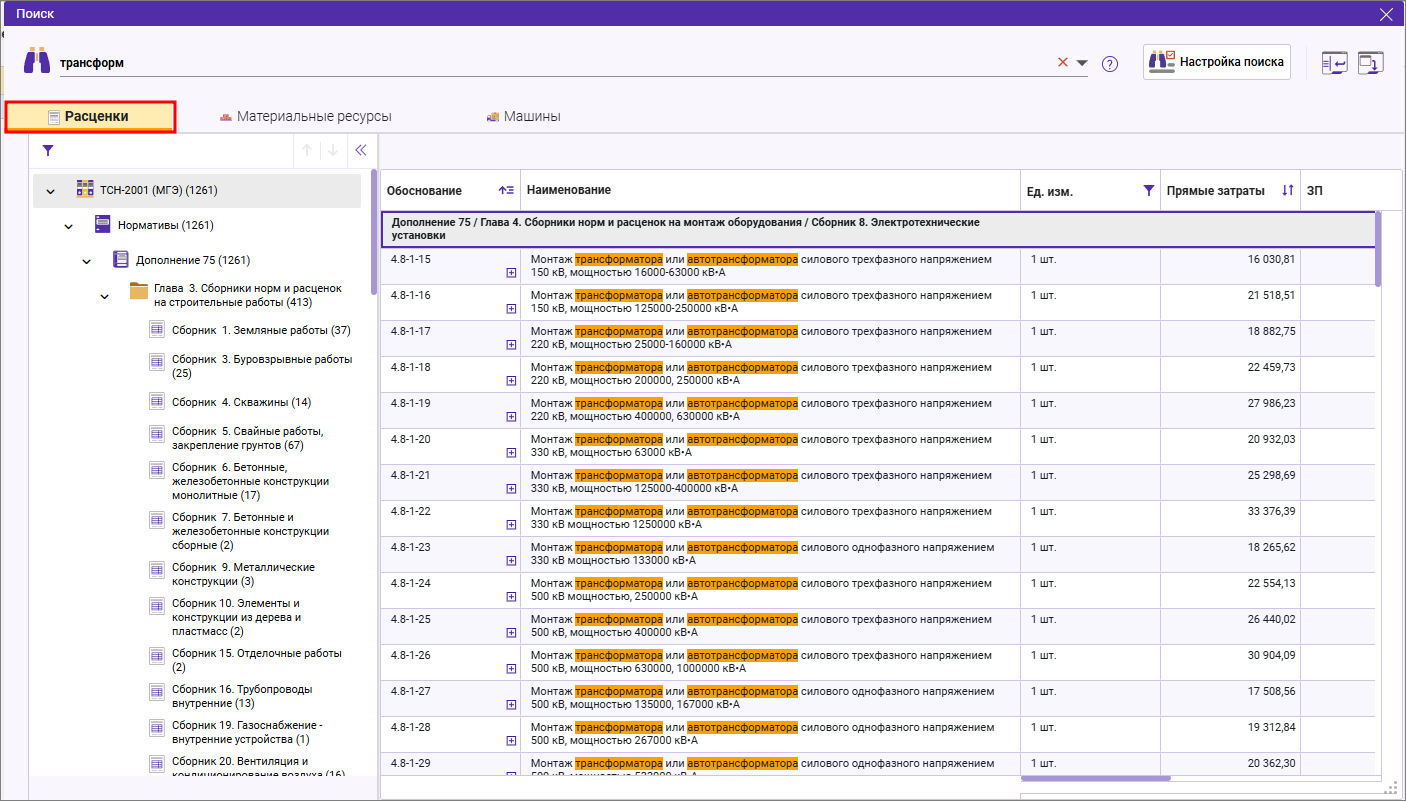Click the window-with-down-arrow icon at top right
This screenshot has height=801, width=1406.
pyautogui.click(x=1369, y=63)
